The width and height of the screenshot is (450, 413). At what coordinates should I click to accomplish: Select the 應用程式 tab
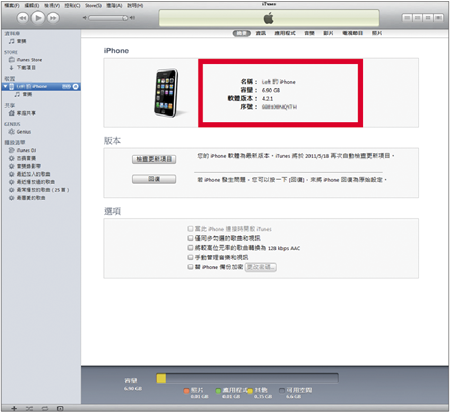(285, 33)
